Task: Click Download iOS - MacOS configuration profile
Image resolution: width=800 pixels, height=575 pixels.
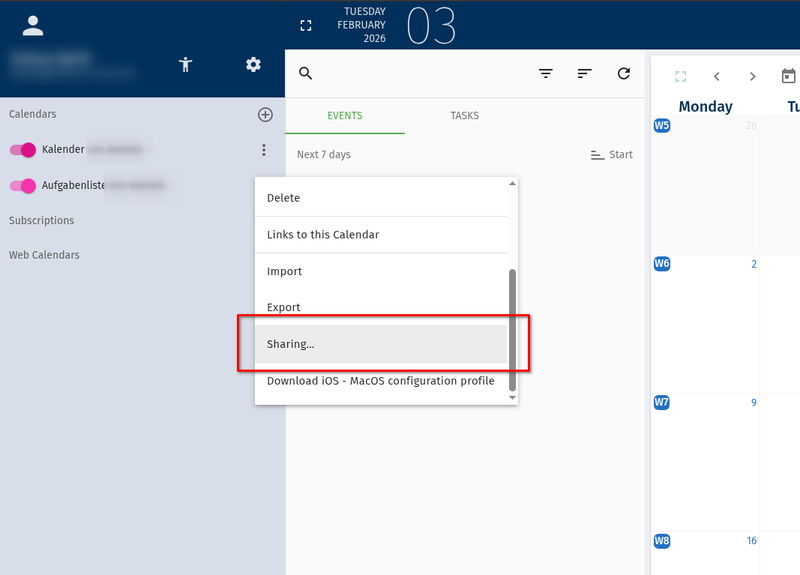Action: 380,380
